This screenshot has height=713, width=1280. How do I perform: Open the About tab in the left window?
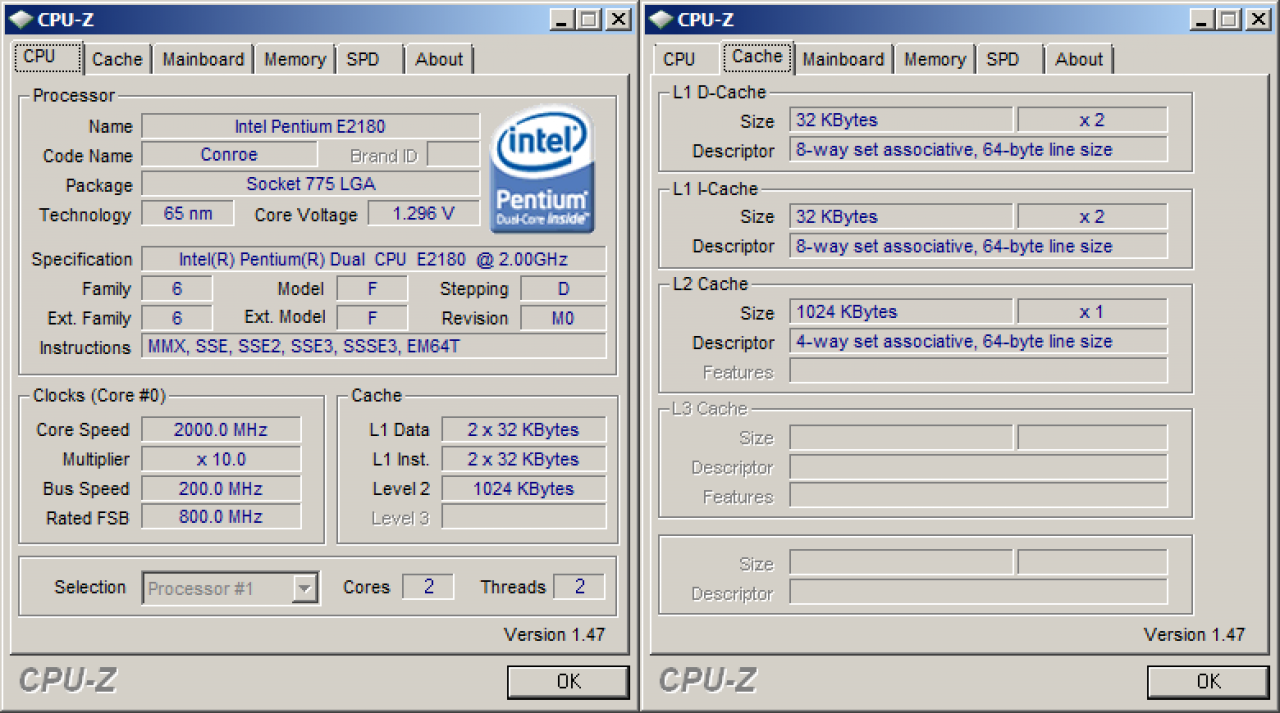(x=439, y=59)
